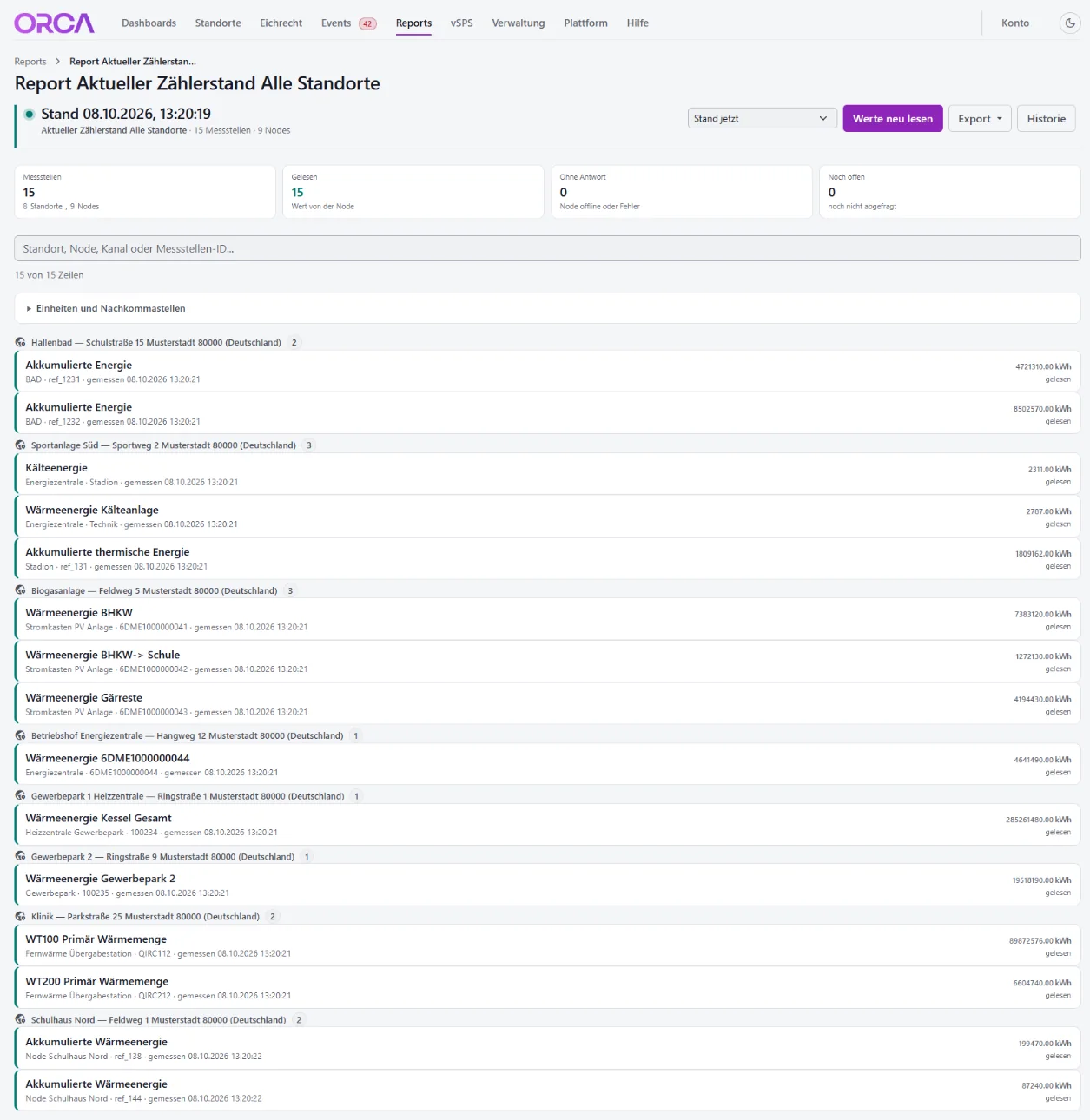Open the Export dropdown menu
The height and width of the screenshot is (1120, 1090).
coord(980,119)
